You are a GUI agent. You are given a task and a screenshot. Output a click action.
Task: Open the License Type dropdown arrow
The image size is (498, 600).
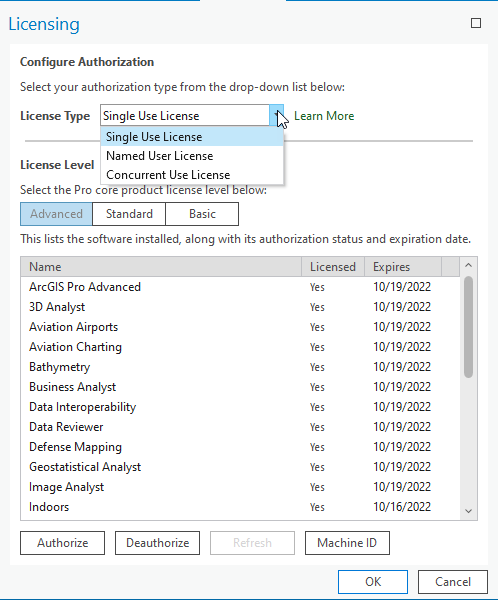coord(276,116)
